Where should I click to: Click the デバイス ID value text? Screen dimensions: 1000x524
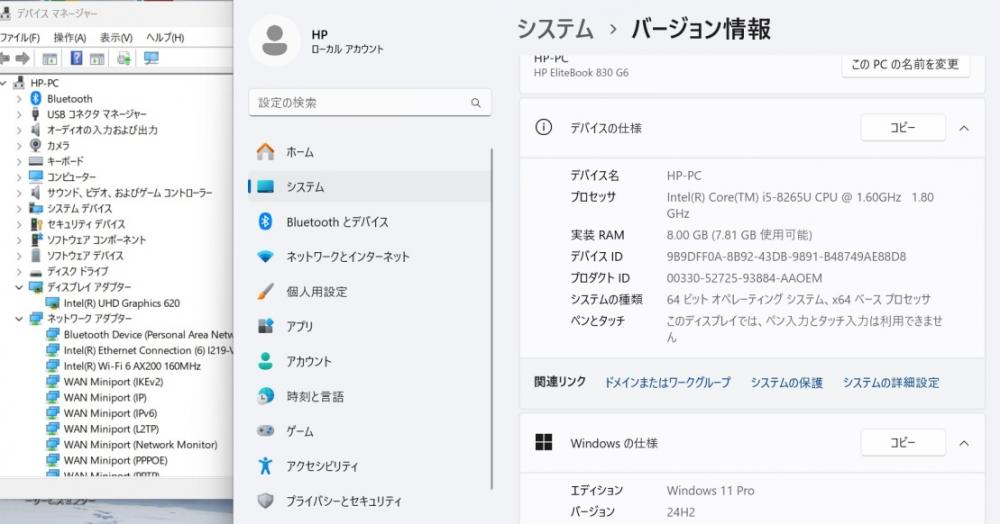coord(786,256)
